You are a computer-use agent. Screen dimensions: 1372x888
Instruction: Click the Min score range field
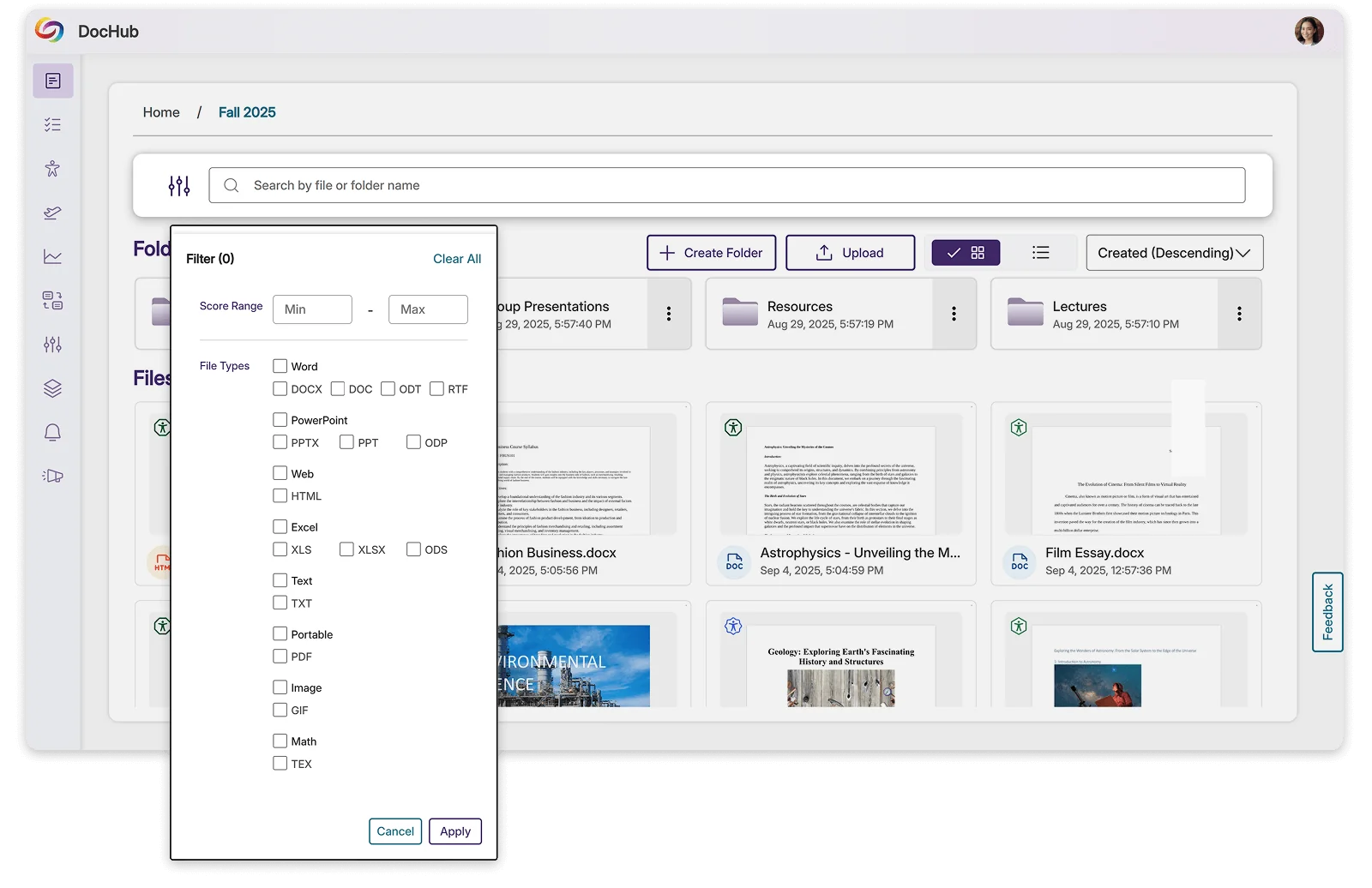pyautogui.click(x=312, y=309)
